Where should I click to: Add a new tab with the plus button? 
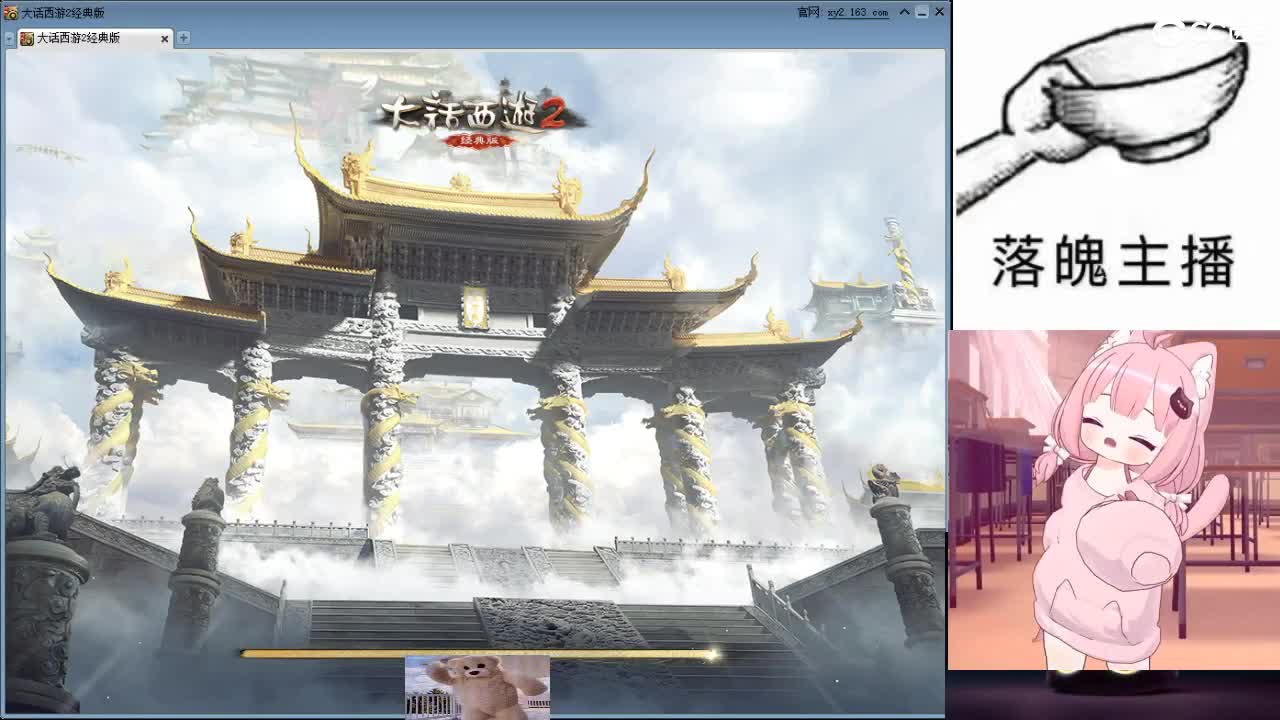coord(183,38)
